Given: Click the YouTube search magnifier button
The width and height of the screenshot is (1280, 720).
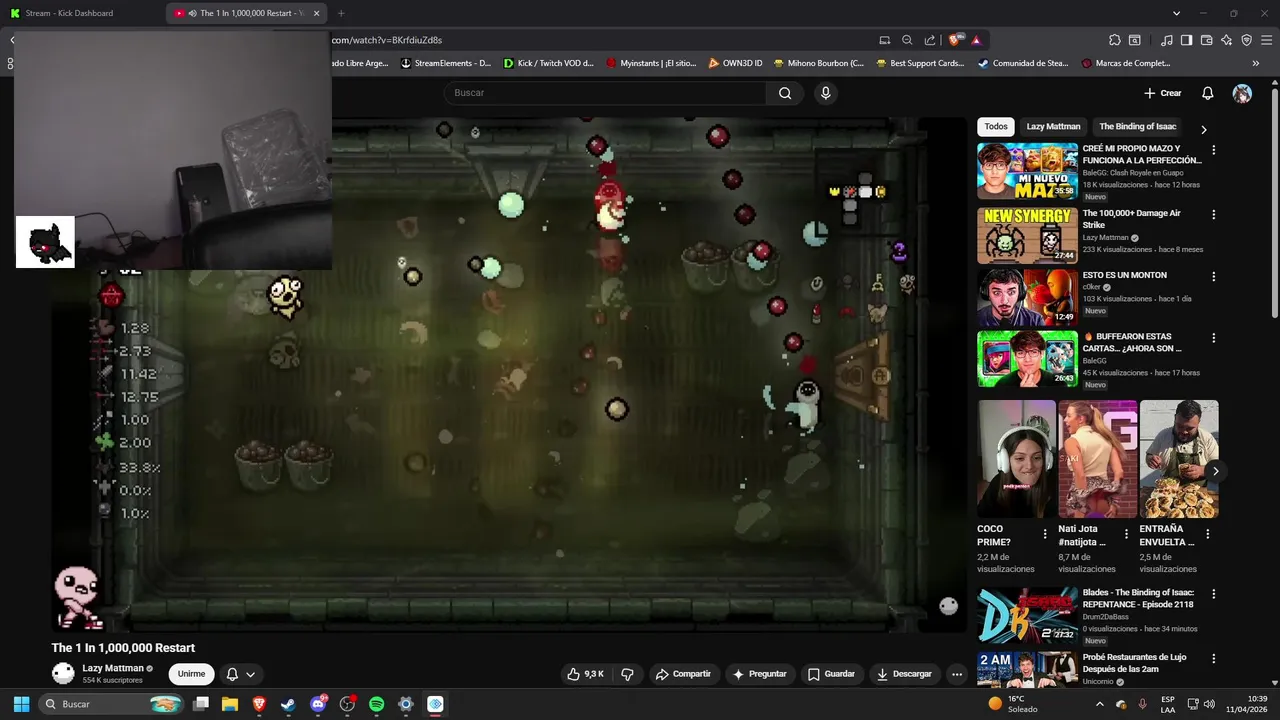Looking at the screenshot, I should coord(785,93).
